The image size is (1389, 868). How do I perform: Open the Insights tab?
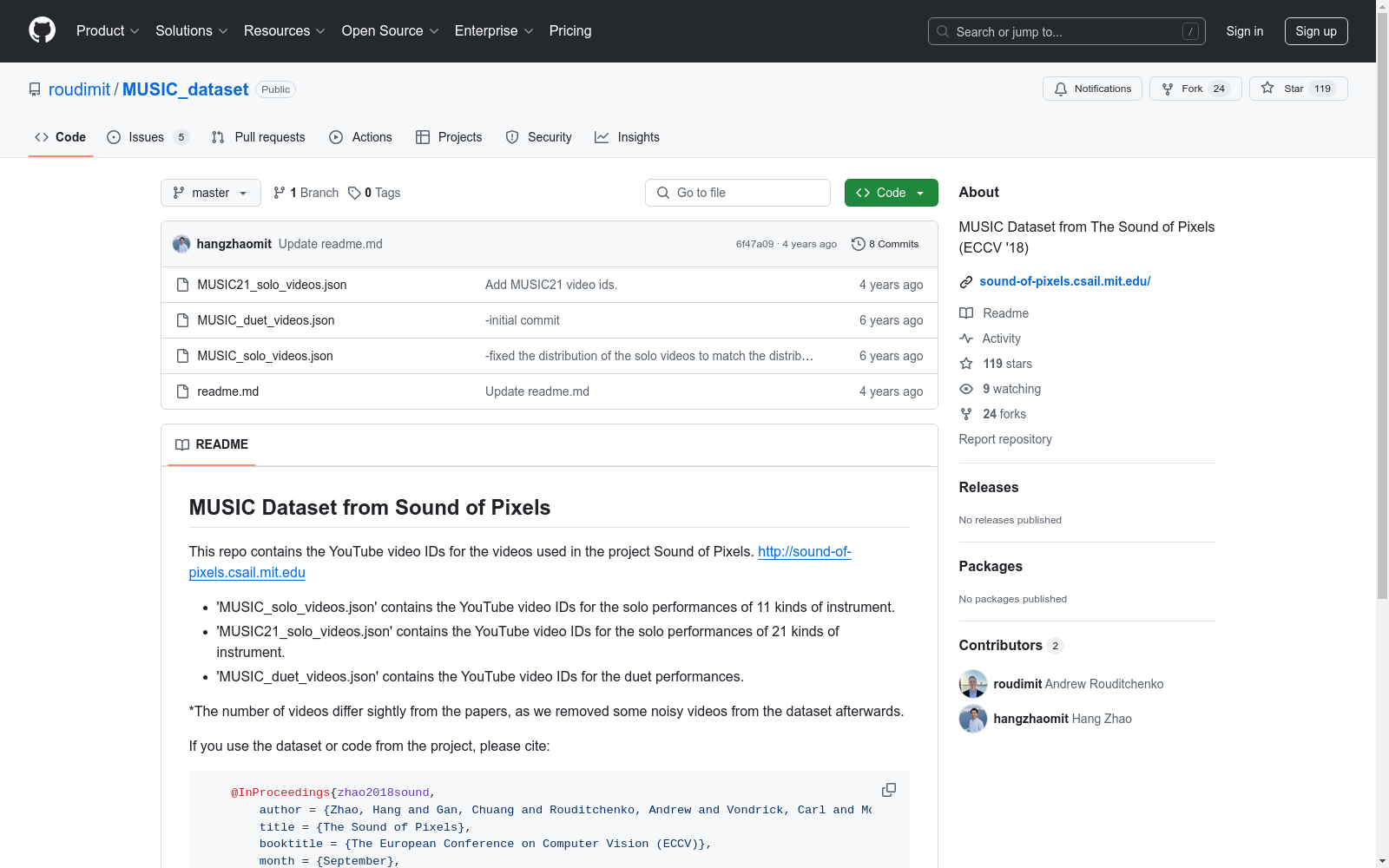point(627,137)
